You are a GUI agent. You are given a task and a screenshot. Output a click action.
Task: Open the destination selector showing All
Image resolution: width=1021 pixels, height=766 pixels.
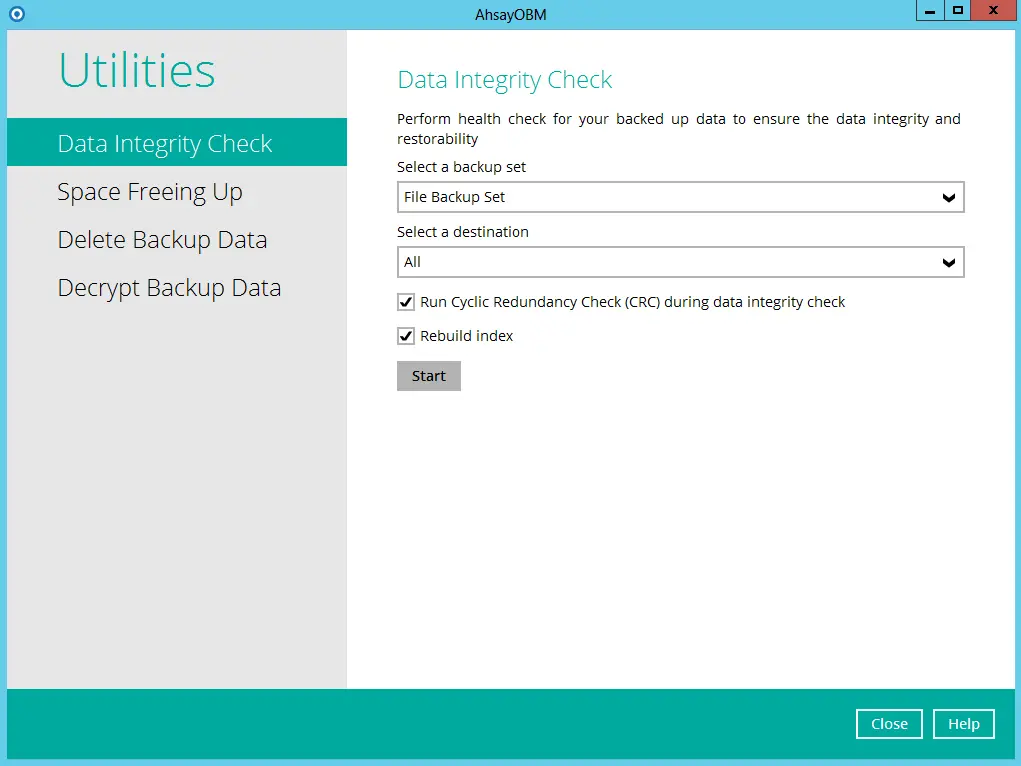[x=680, y=262]
